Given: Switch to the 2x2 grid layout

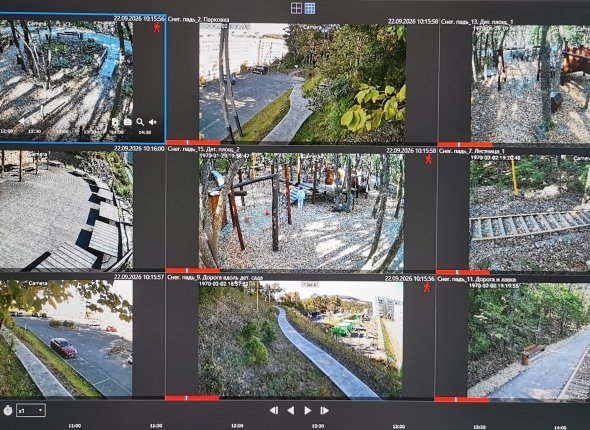Looking at the screenshot, I should point(297,8).
